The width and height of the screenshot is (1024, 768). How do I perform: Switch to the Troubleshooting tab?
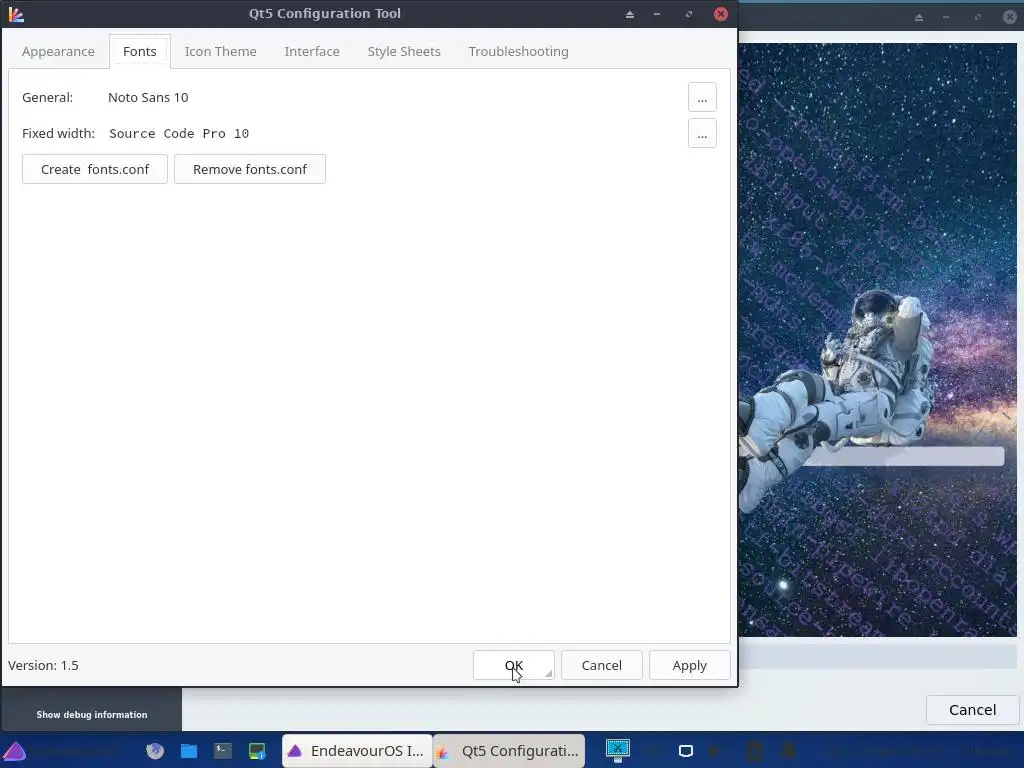point(518,52)
